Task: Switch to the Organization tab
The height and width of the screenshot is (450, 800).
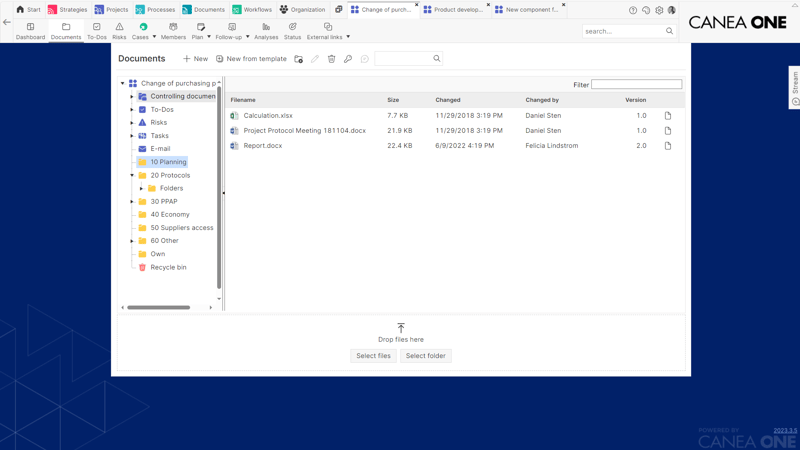Action: (303, 9)
